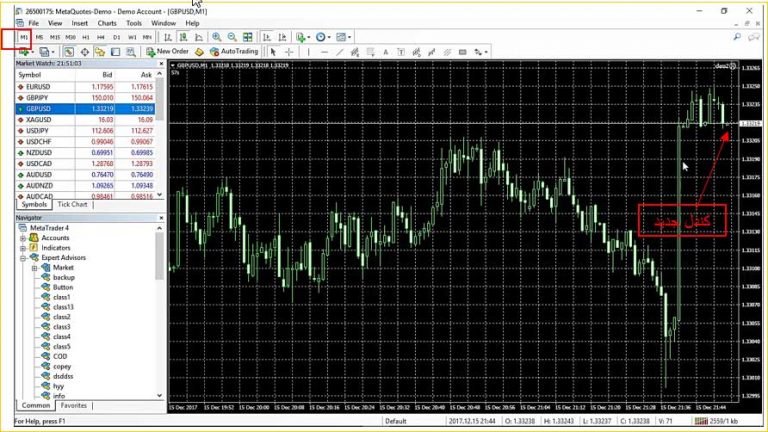768x432 pixels.
Task: Open the Indicators list icon
Action: pyautogui.click(x=300, y=37)
